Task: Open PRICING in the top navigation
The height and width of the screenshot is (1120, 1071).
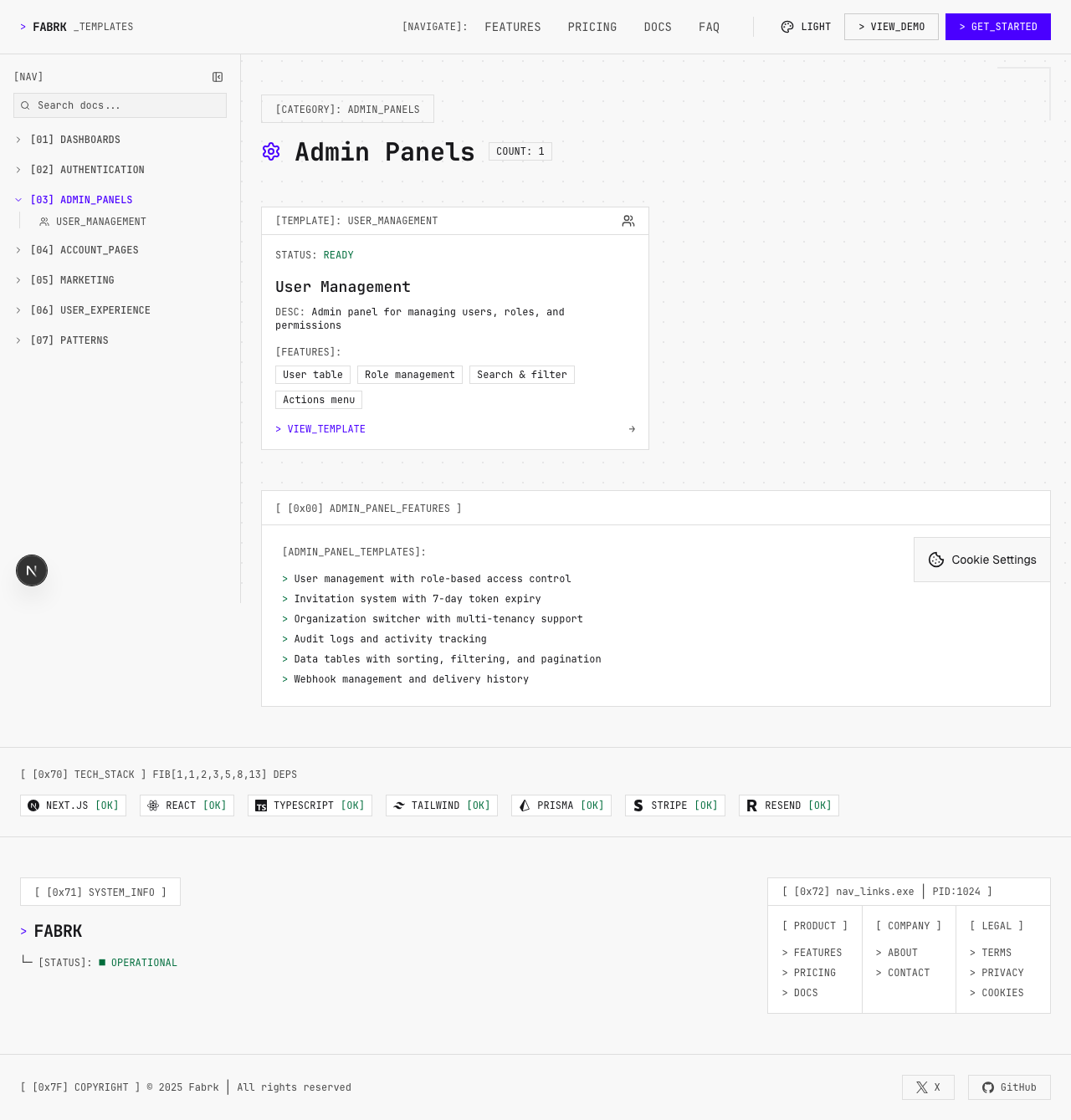Action: pos(592,27)
